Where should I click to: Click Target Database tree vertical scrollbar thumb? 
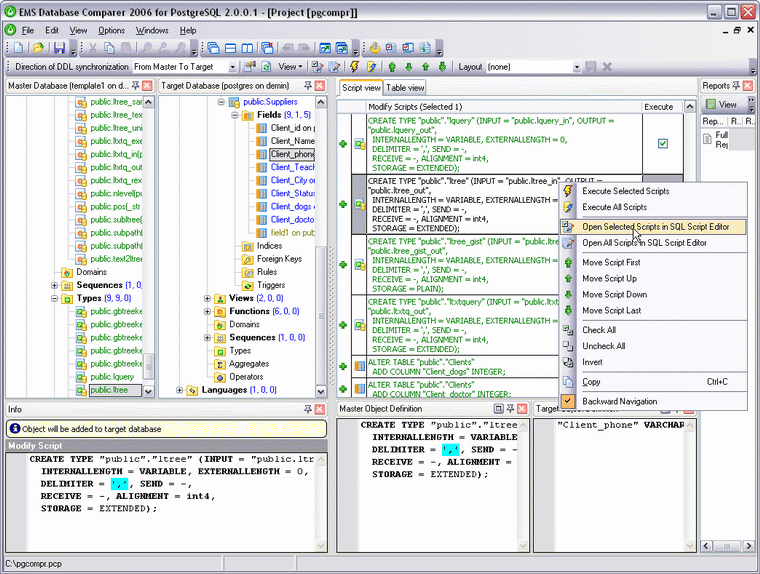click(320, 315)
